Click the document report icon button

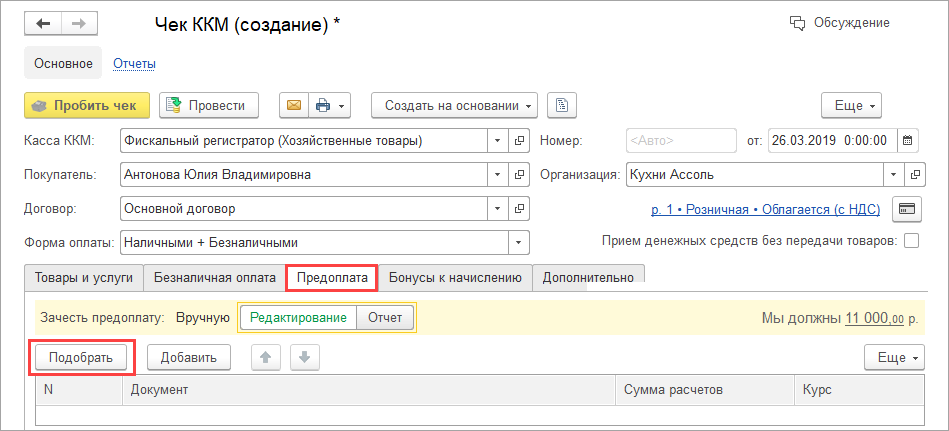click(563, 105)
